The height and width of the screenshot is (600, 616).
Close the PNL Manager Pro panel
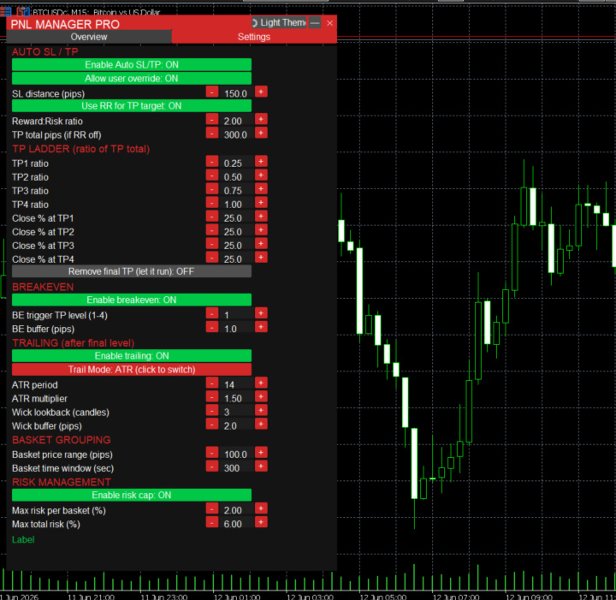click(330, 23)
